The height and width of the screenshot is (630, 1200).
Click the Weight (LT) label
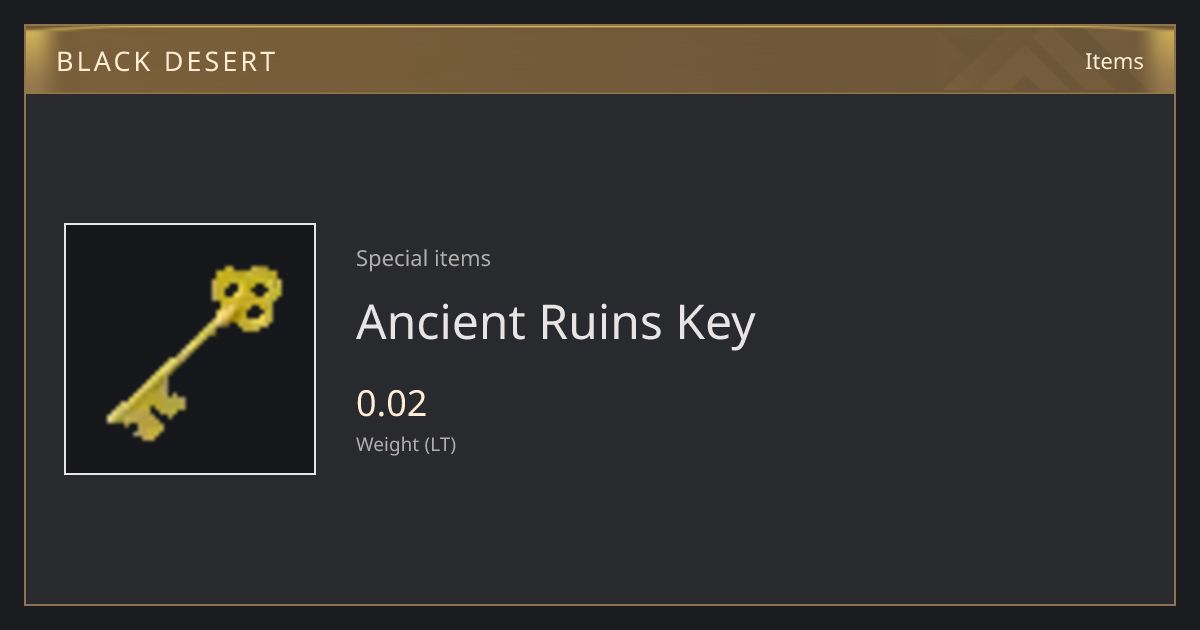coord(406,444)
